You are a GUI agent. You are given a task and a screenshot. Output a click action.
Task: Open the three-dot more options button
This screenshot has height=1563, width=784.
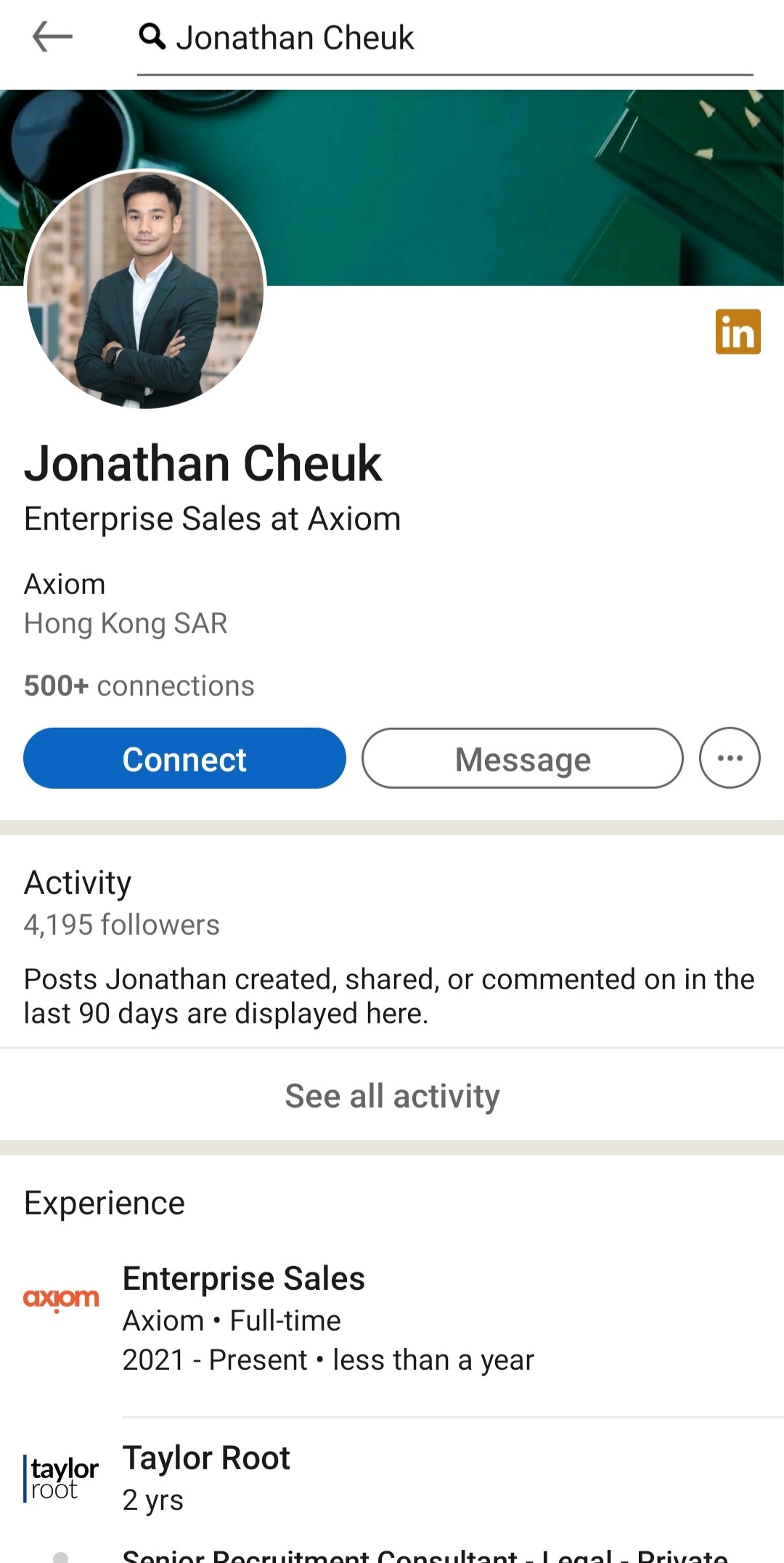click(730, 758)
